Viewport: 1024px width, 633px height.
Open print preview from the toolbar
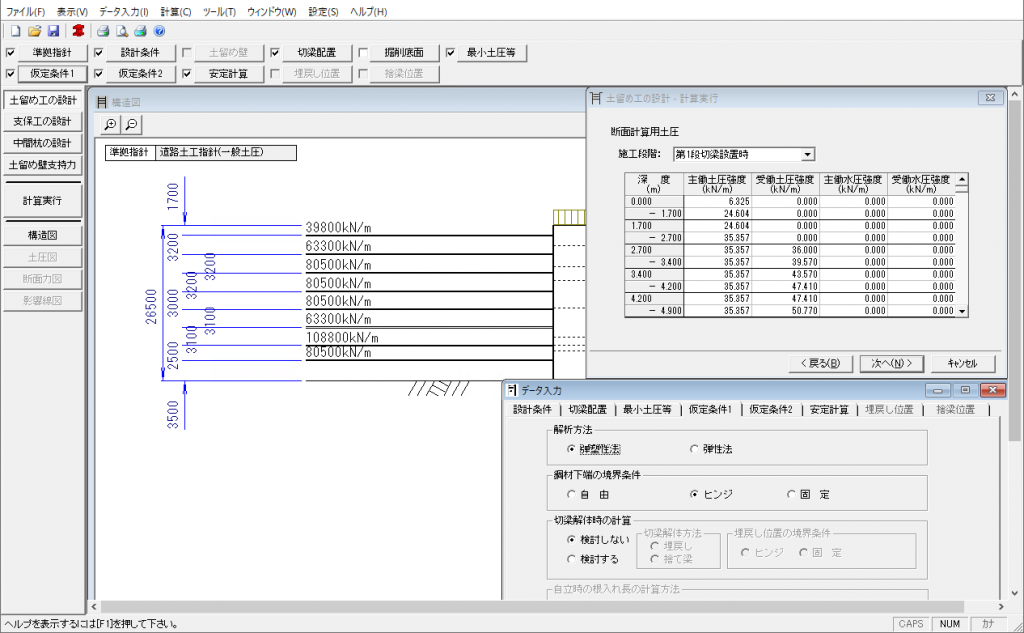point(121,31)
